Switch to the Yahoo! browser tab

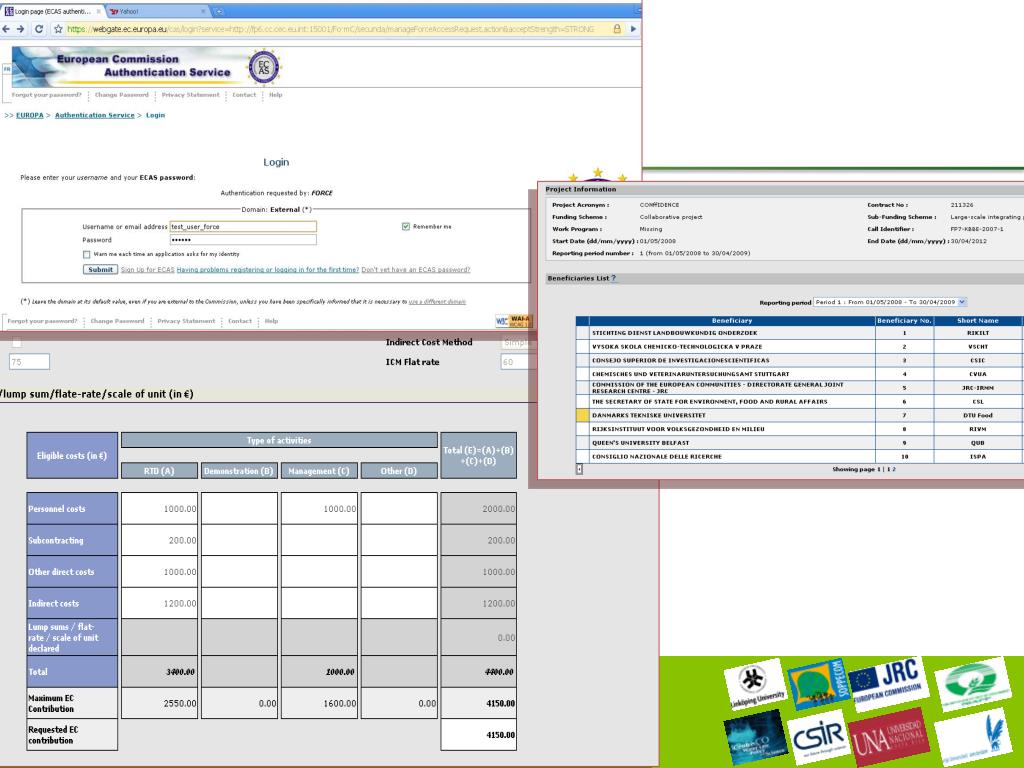click(x=157, y=11)
